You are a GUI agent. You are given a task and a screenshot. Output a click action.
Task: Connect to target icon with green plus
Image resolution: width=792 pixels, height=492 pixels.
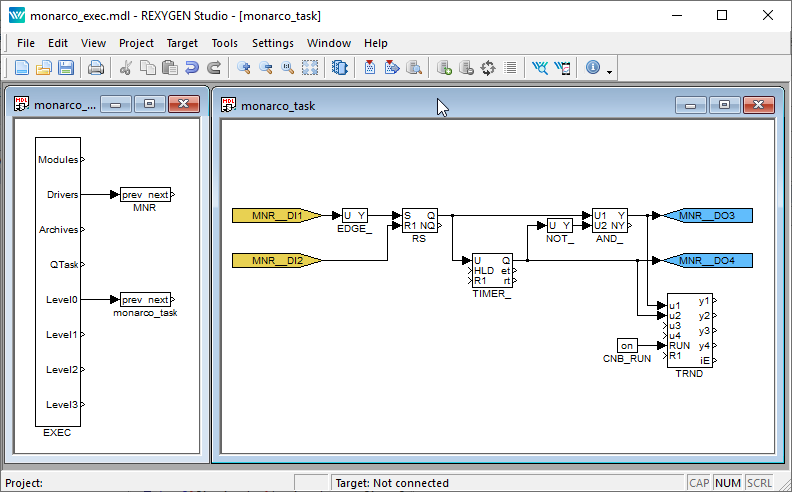[444, 68]
